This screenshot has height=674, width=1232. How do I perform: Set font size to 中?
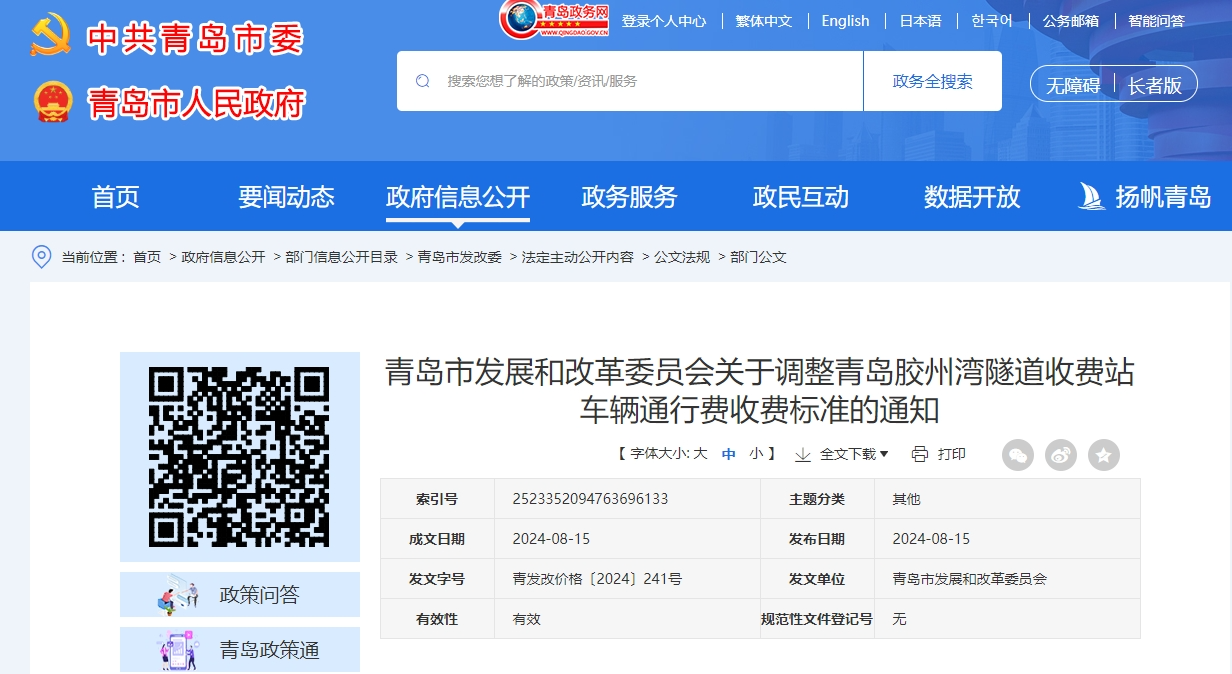pos(729,454)
